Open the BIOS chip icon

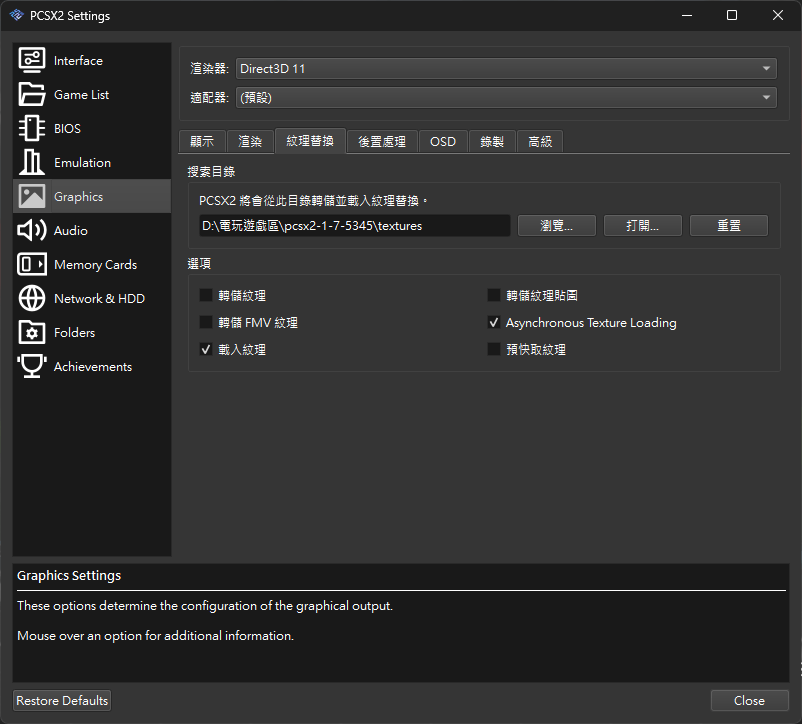(32, 129)
